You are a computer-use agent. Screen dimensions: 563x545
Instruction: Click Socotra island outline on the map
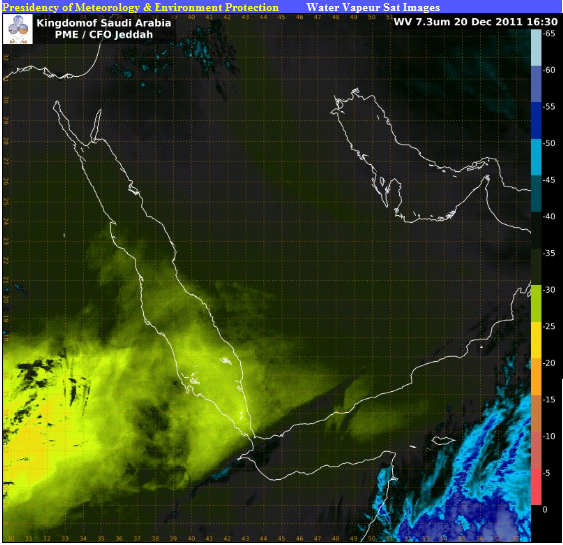tap(444, 440)
